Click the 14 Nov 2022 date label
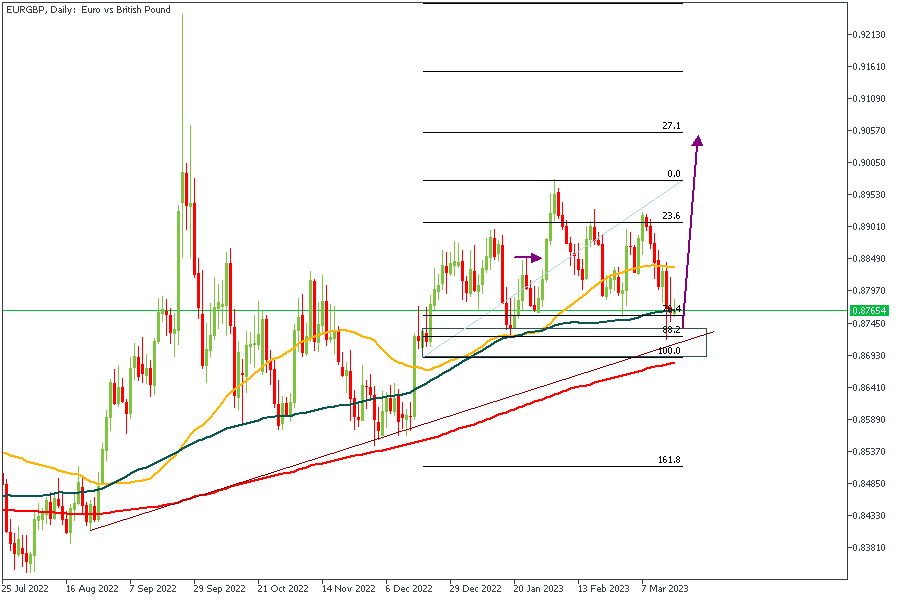 [347, 589]
